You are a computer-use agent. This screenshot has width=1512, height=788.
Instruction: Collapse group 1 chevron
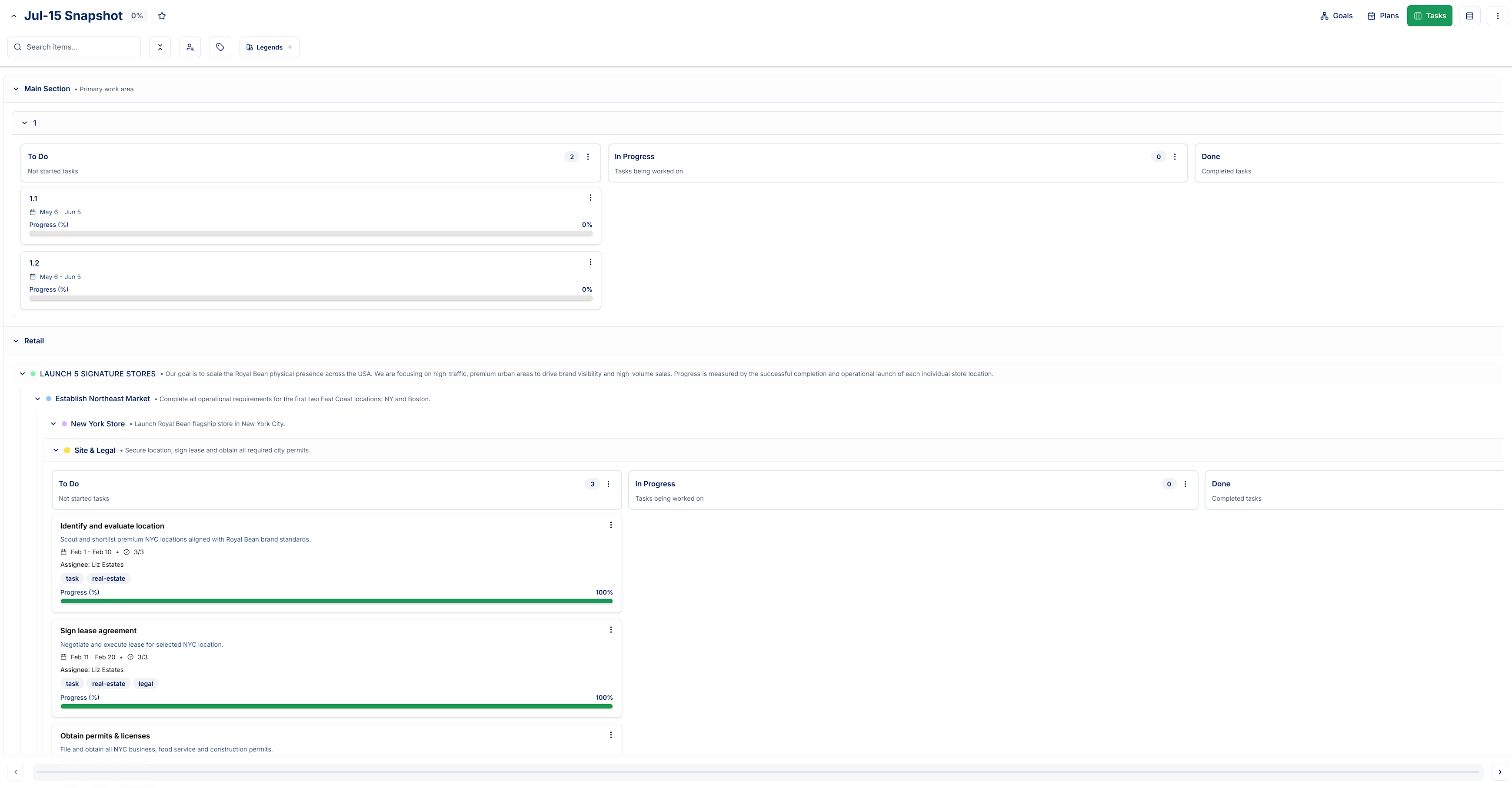click(x=25, y=123)
